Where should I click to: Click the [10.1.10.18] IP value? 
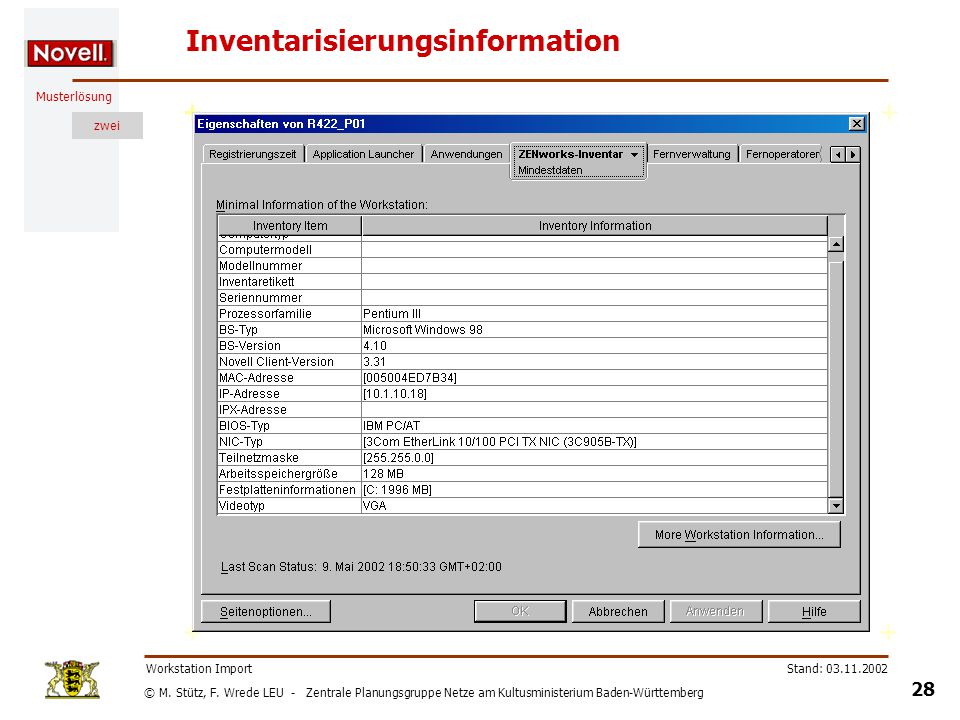(x=395, y=394)
